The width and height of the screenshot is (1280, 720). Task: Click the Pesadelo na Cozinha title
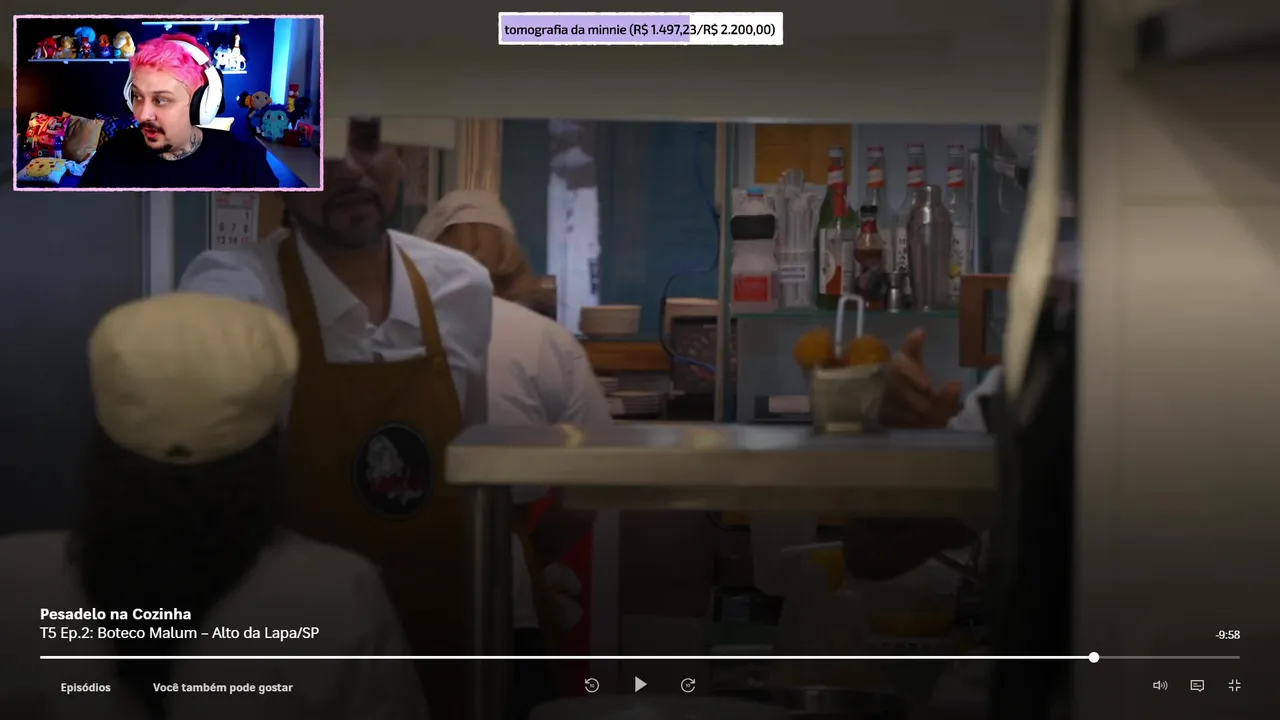coord(115,614)
